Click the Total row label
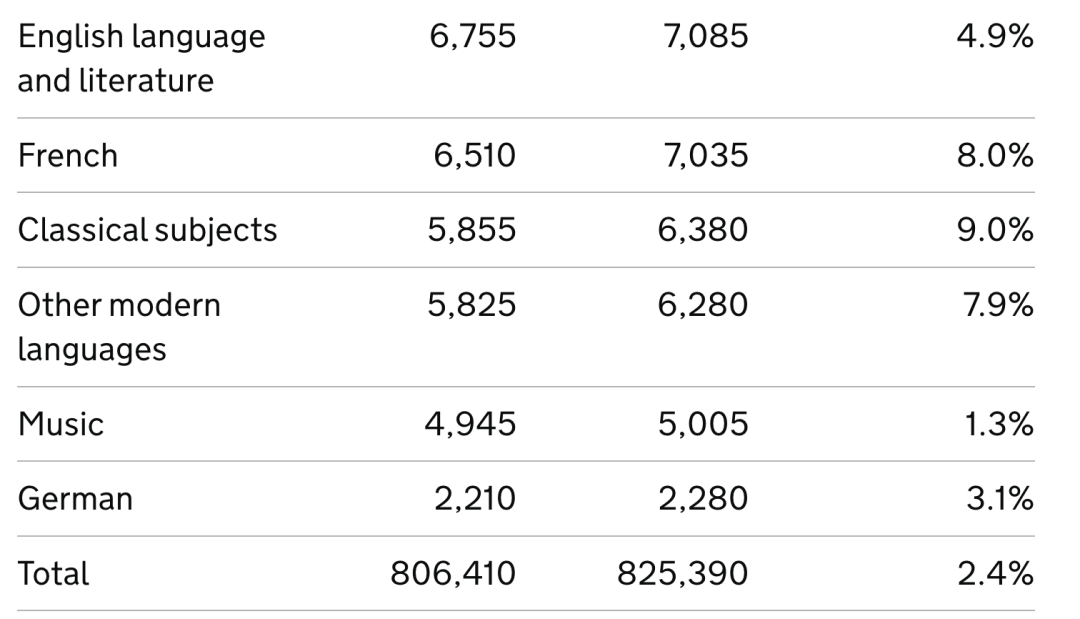Image resolution: width=1080 pixels, height=619 pixels. [53, 574]
